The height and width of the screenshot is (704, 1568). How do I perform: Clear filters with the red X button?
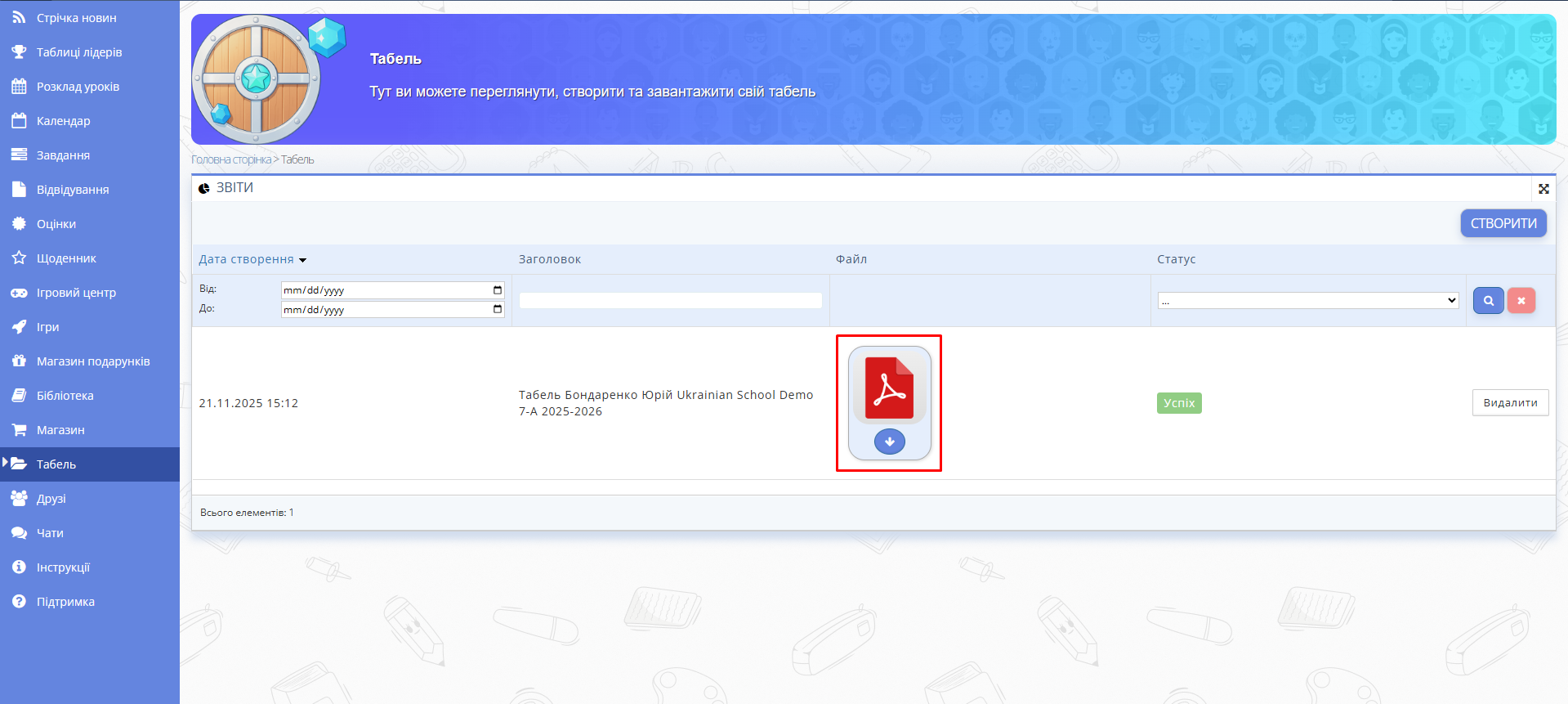point(1521,301)
